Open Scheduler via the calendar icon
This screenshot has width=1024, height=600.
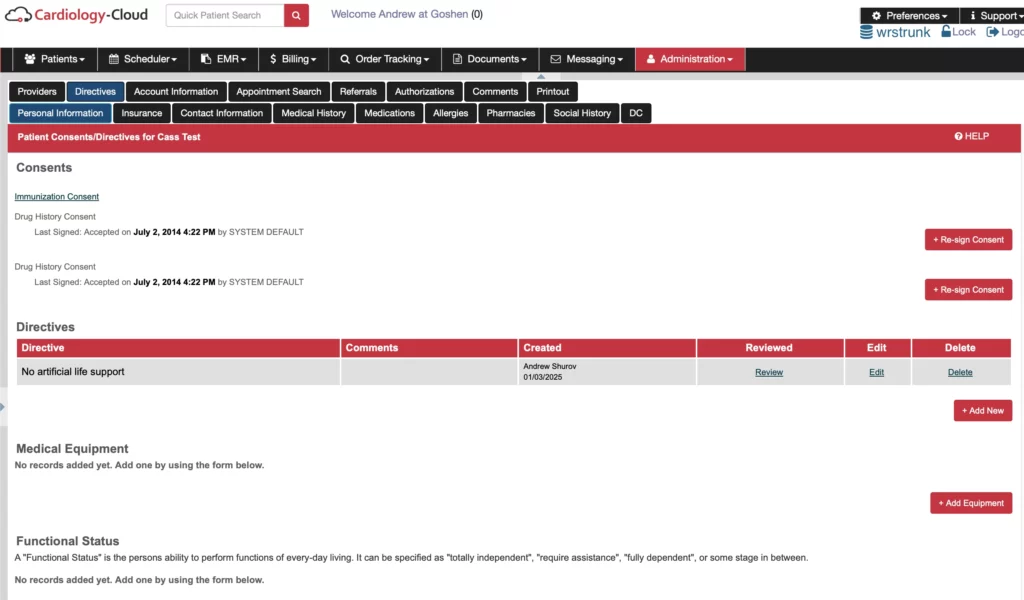(113, 59)
